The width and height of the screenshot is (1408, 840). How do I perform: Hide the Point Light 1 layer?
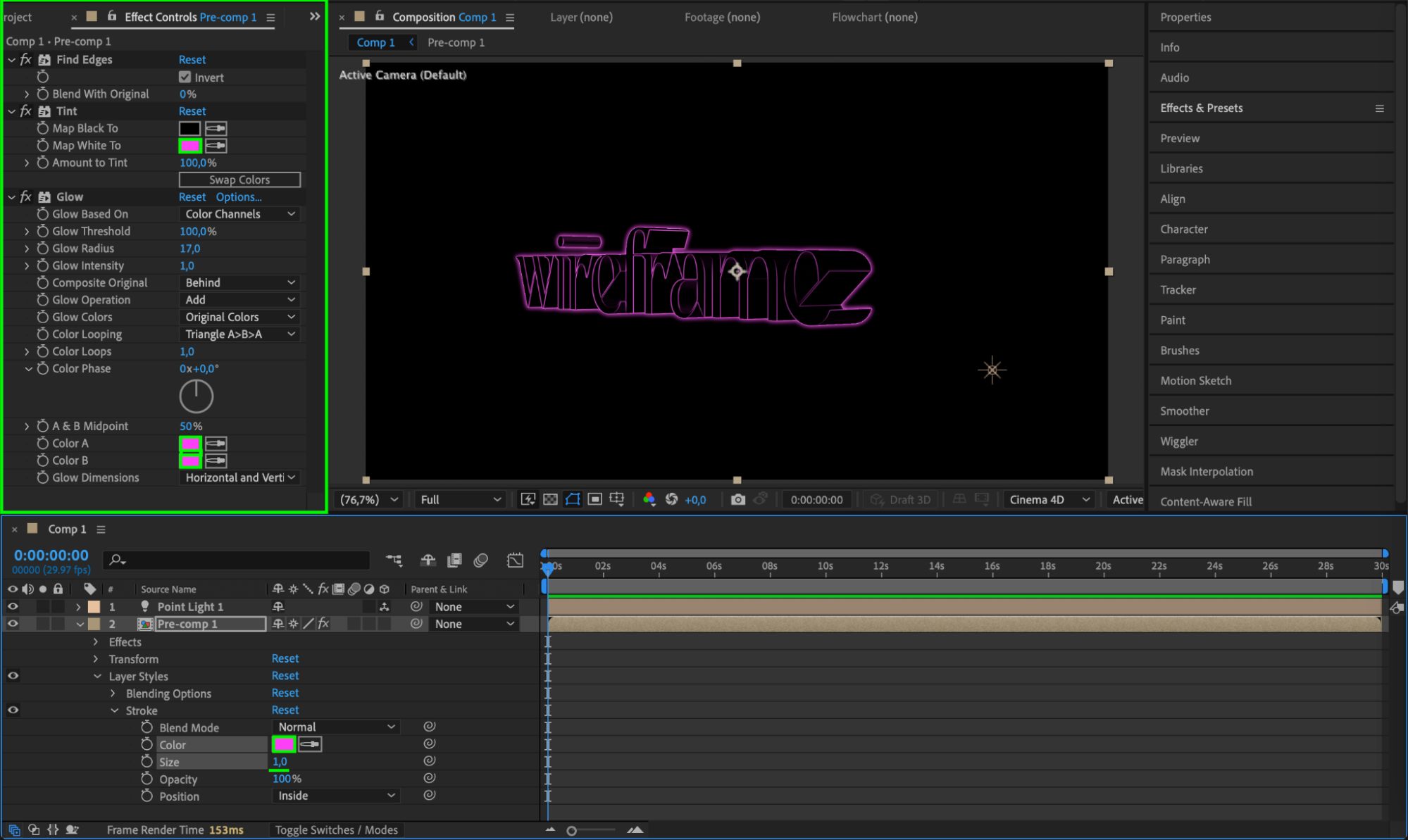[x=13, y=606]
